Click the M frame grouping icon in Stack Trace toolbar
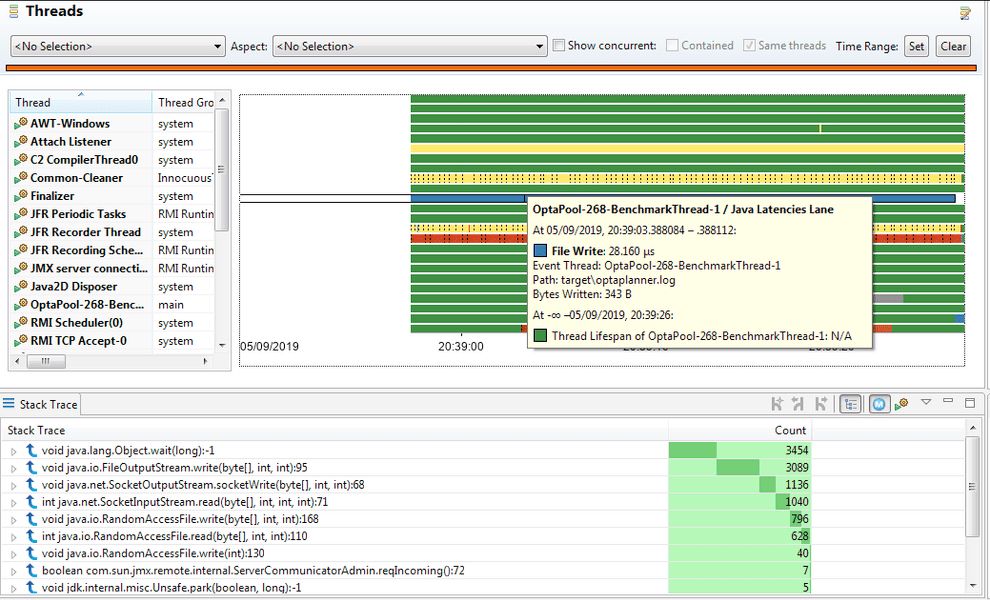The image size is (990, 600). pos(879,403)
